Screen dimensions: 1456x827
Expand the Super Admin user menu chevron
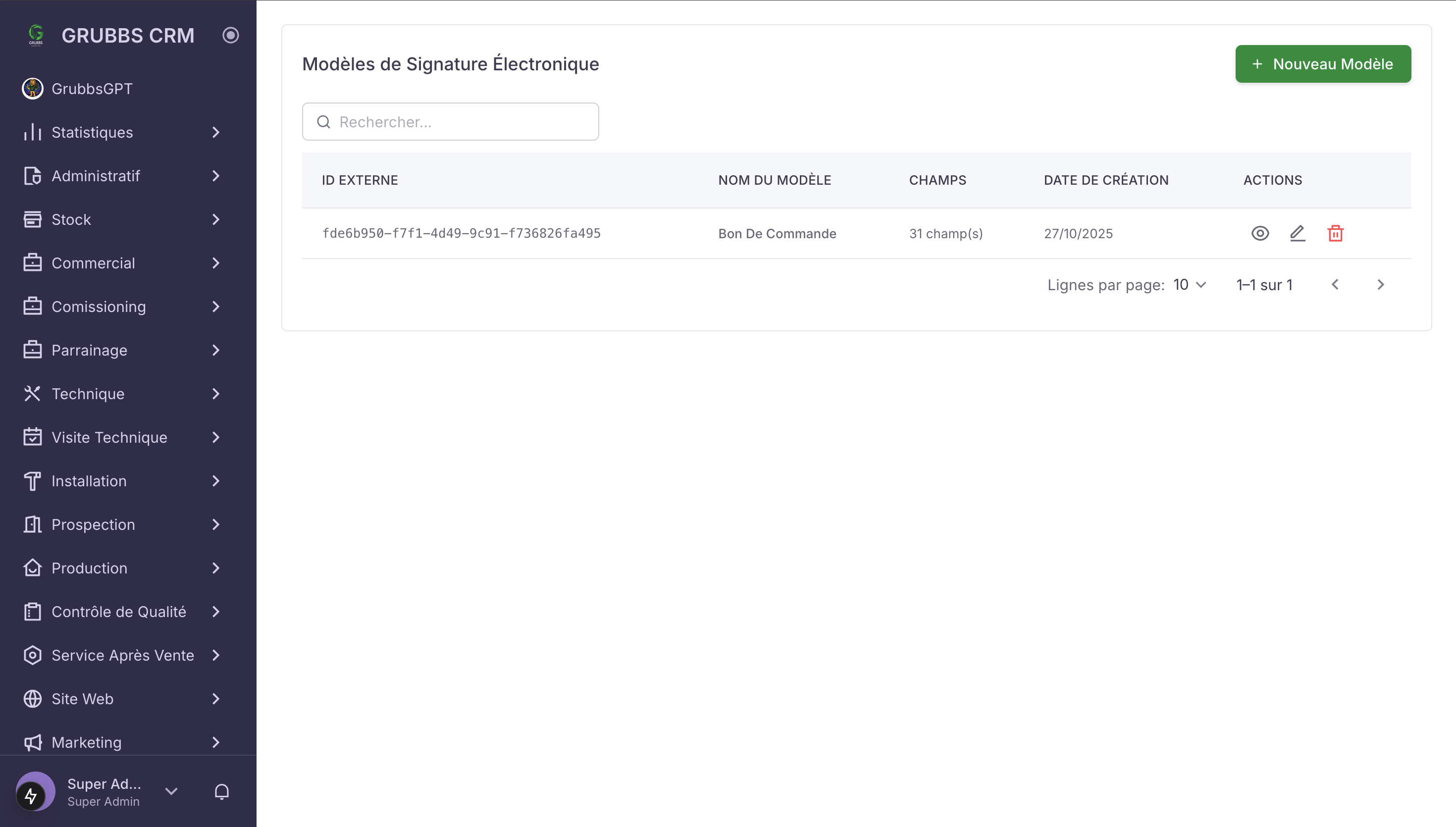171,791
